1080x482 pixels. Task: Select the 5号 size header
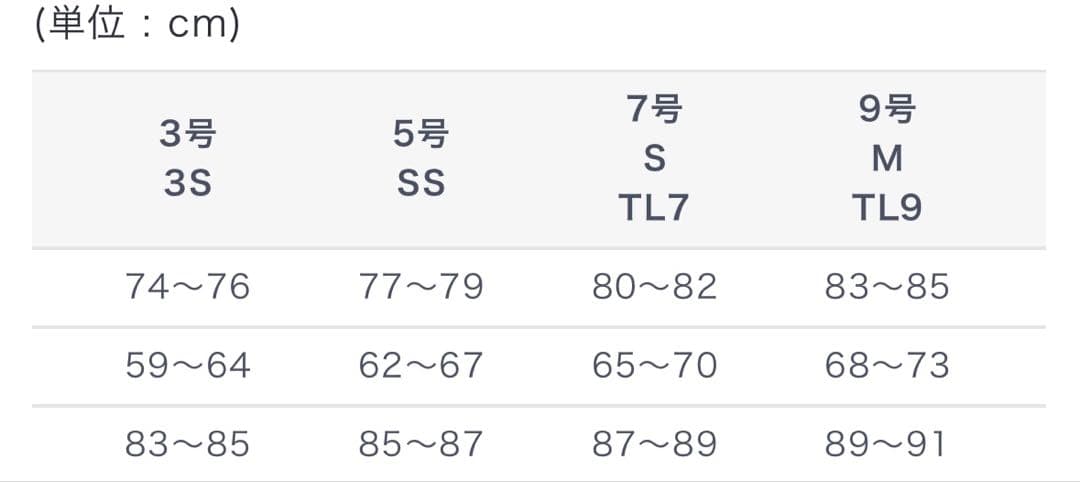[421, 133]
